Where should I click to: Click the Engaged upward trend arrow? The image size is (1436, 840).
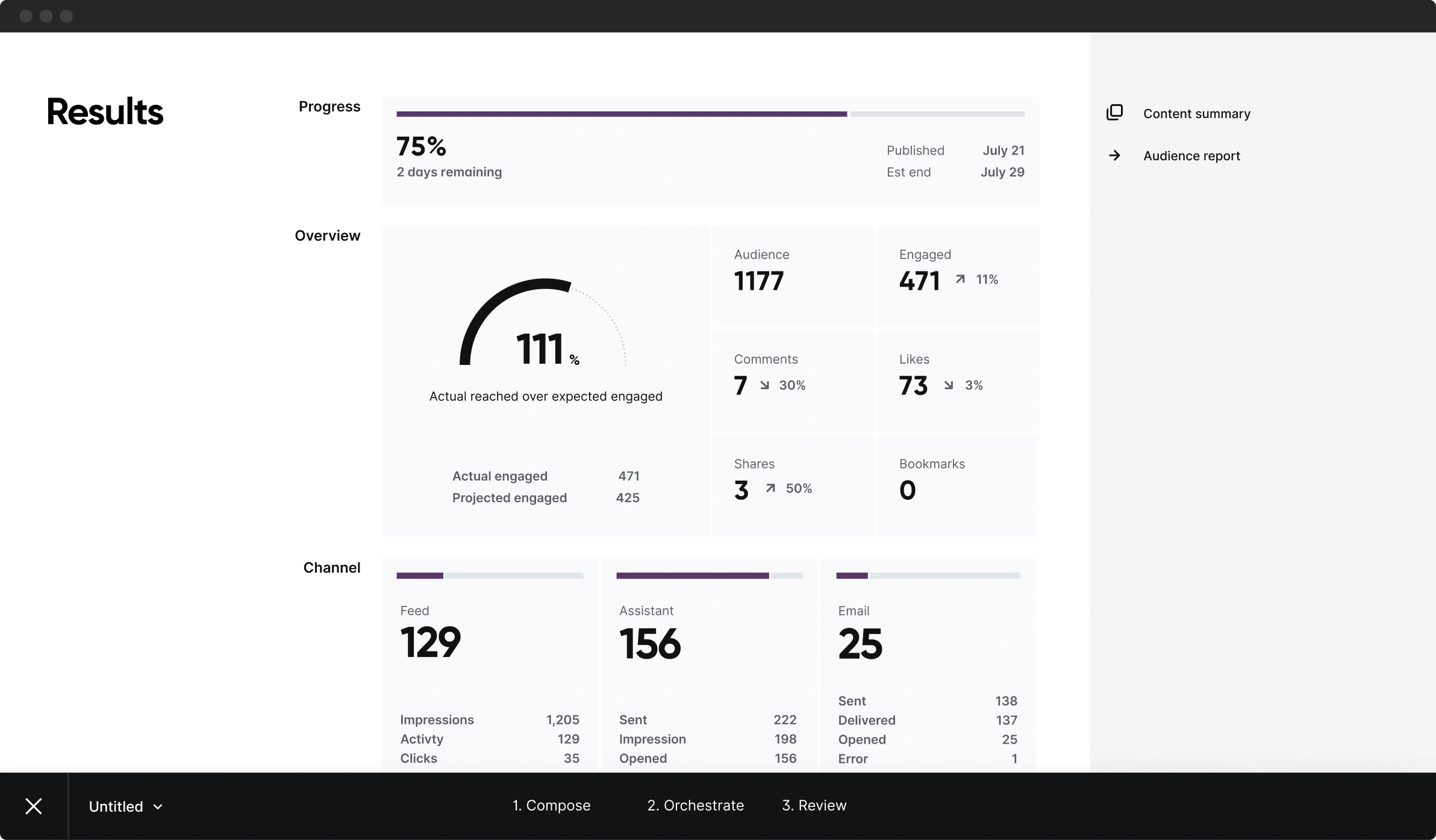tap(960, 279)
